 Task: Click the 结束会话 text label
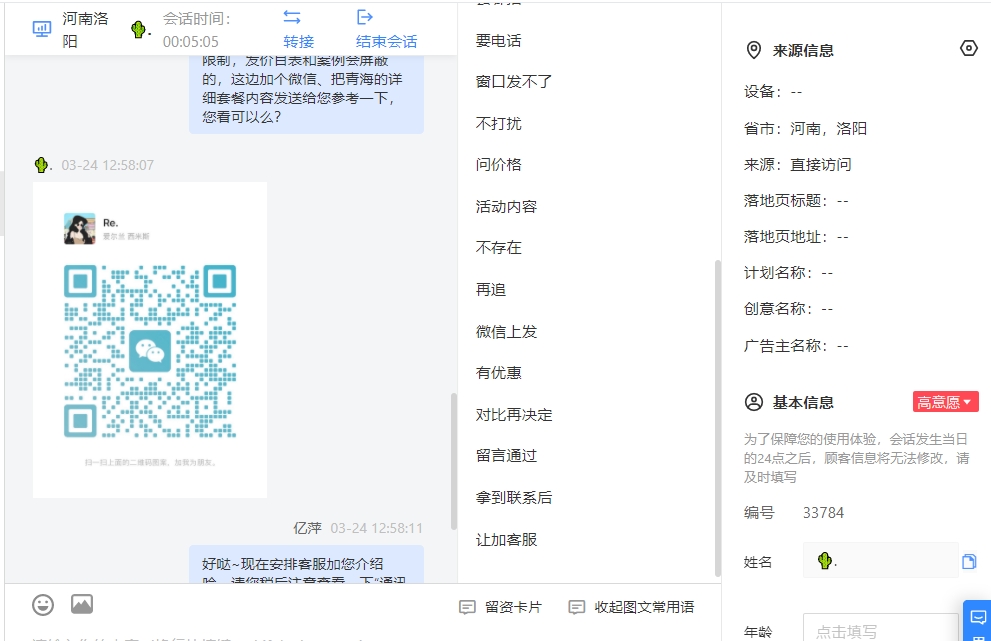pos(386,42)
